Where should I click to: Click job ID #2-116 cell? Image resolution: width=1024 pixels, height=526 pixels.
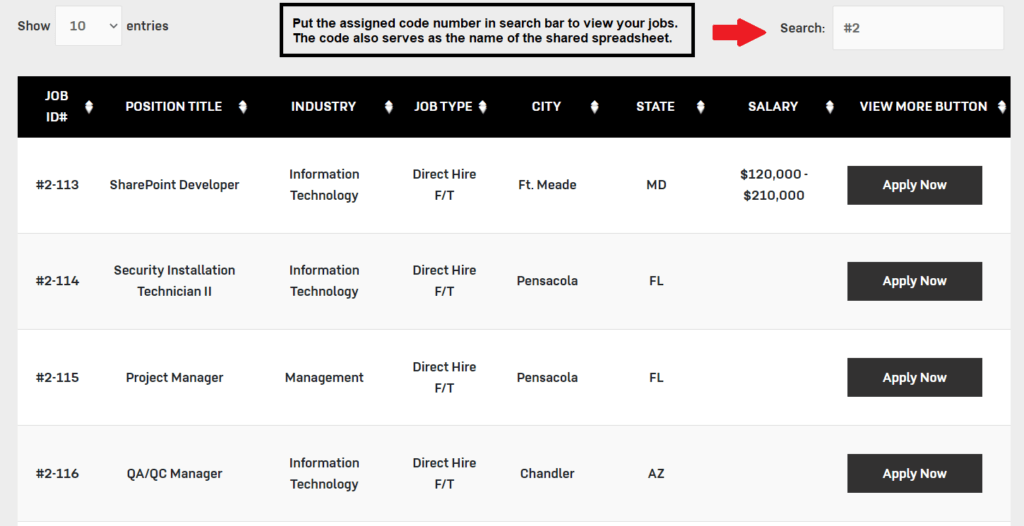[x=57, y=473]
